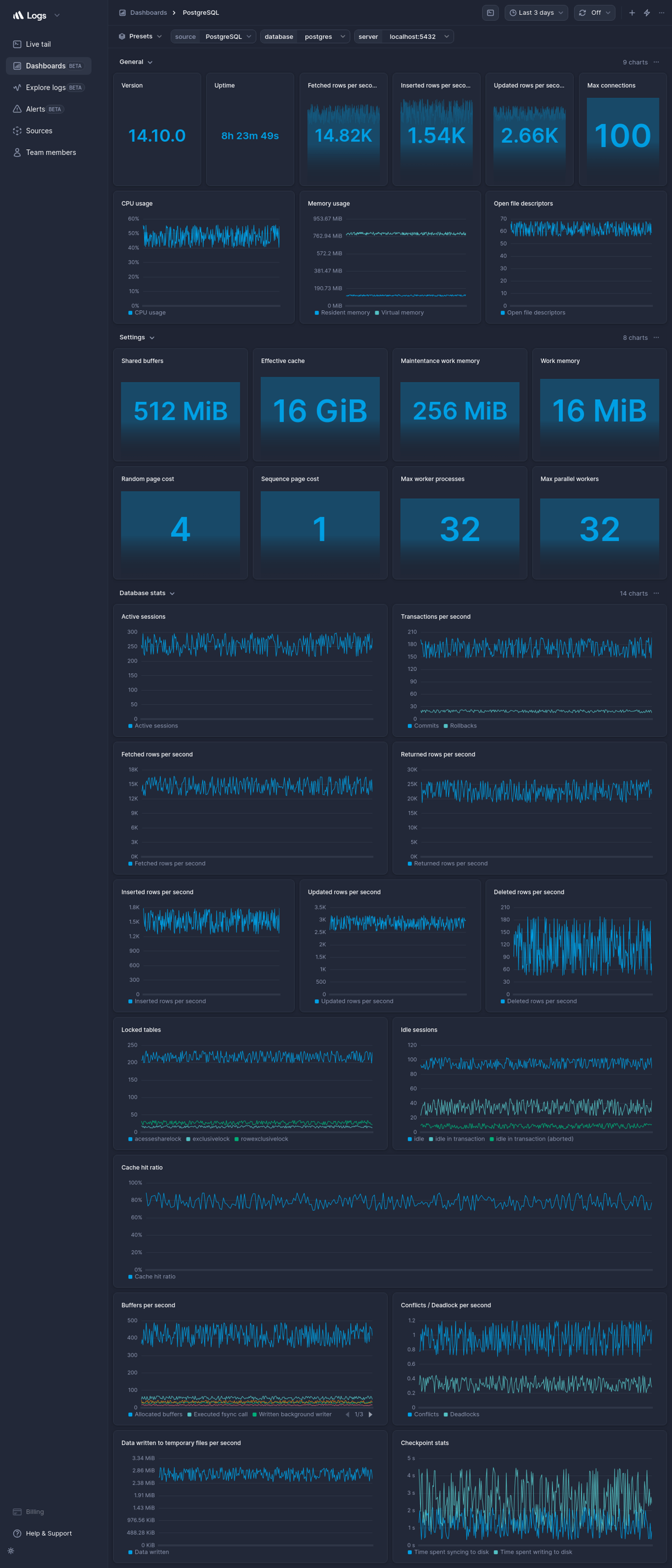Click the 14 charts label
Screen dimensions: 672x1568
point(634,593)
